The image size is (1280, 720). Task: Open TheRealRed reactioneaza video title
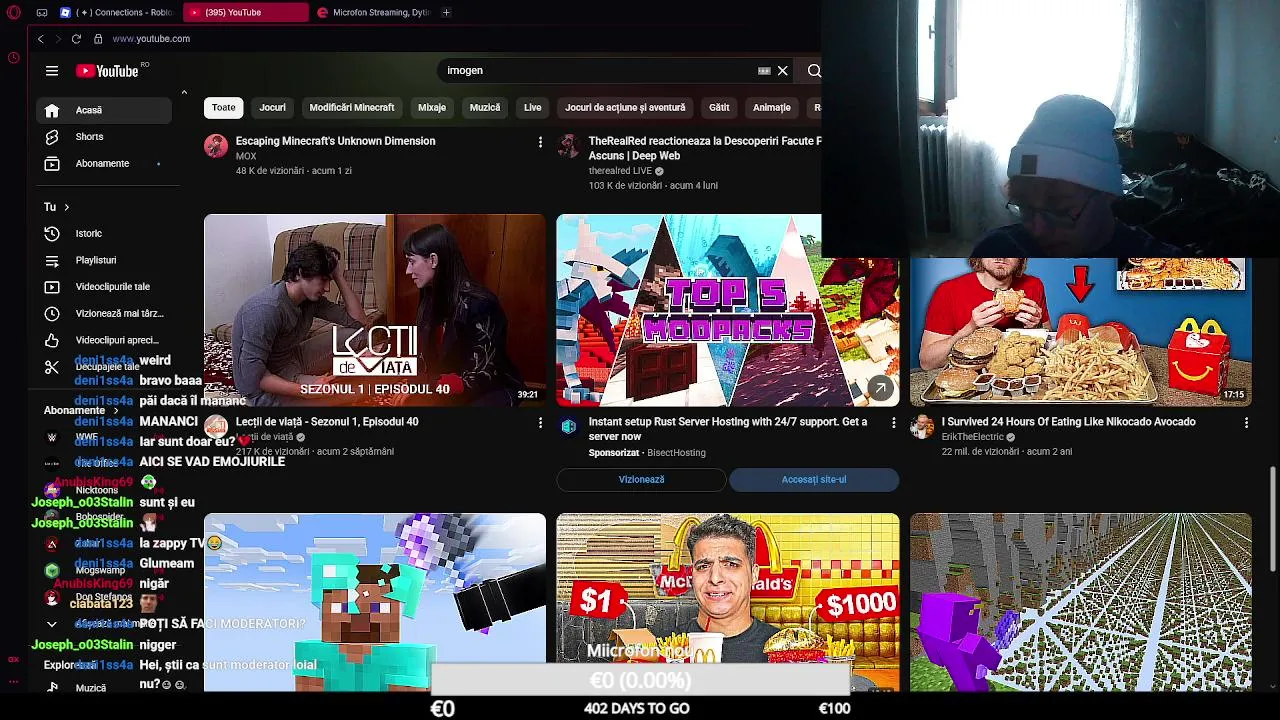[705, 148]
